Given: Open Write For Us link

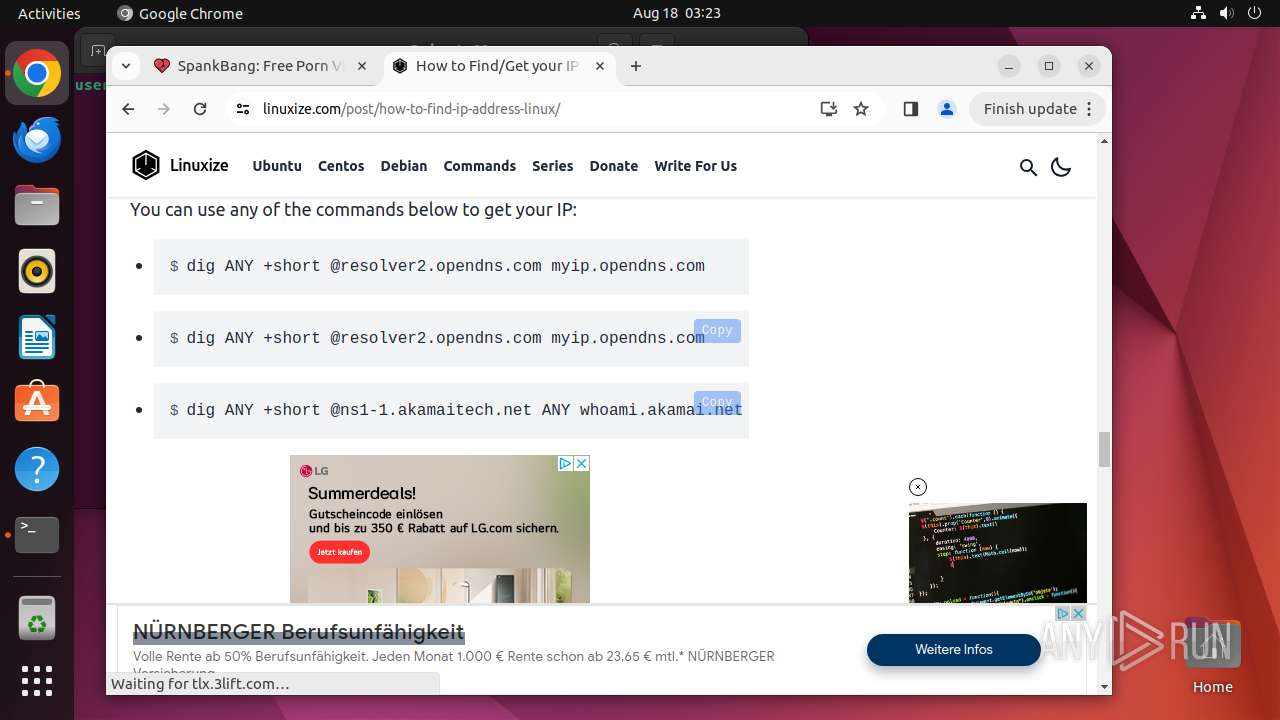Looking at the screenshot, I should click(696, 166).
